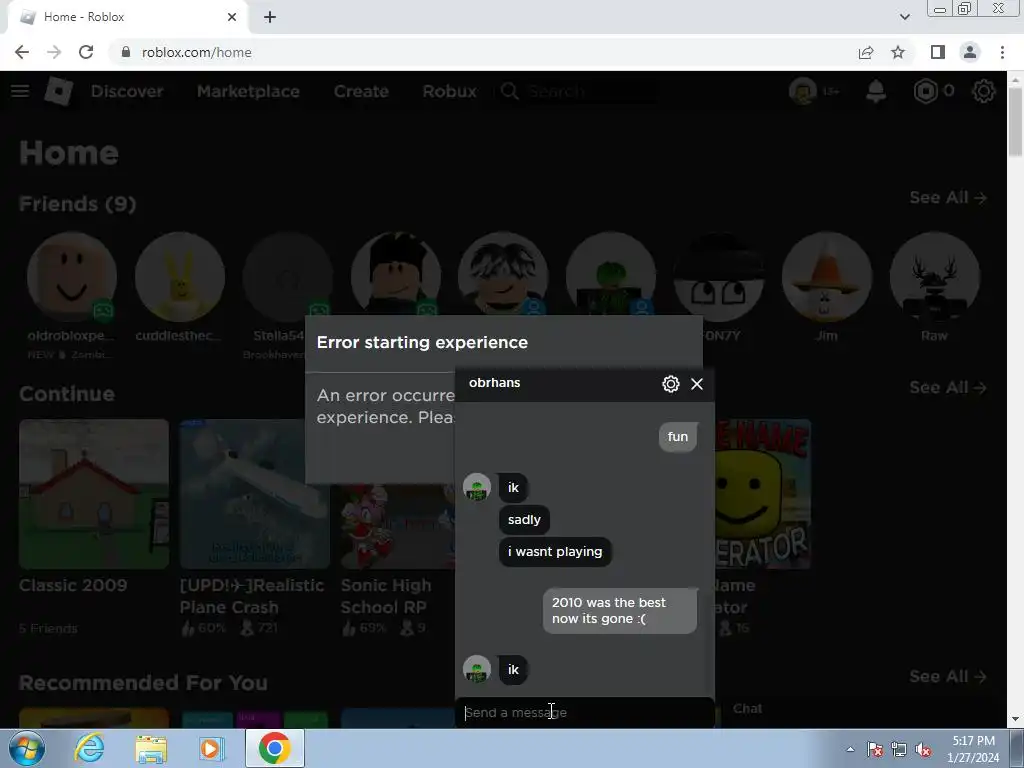This screenshot has width=1024, height=768.
Task: Open Chrome's three-dot menu
Action: (1002, 52)
